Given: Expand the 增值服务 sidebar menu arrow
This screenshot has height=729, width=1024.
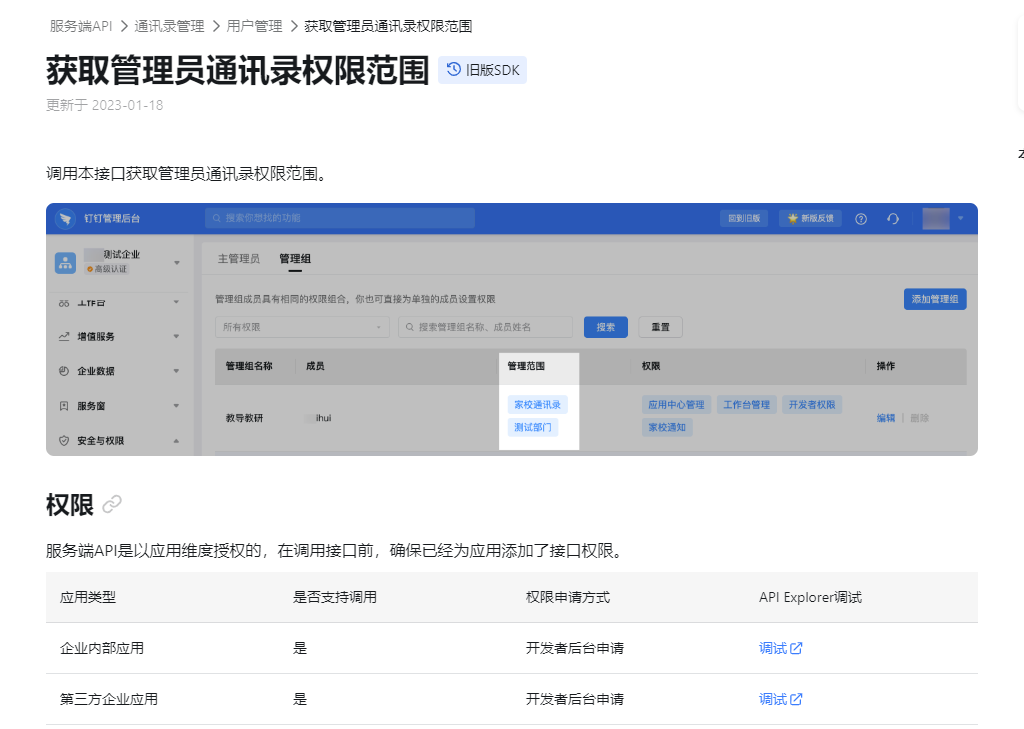Looking at the screenshot, I should [x=176, y=336].
